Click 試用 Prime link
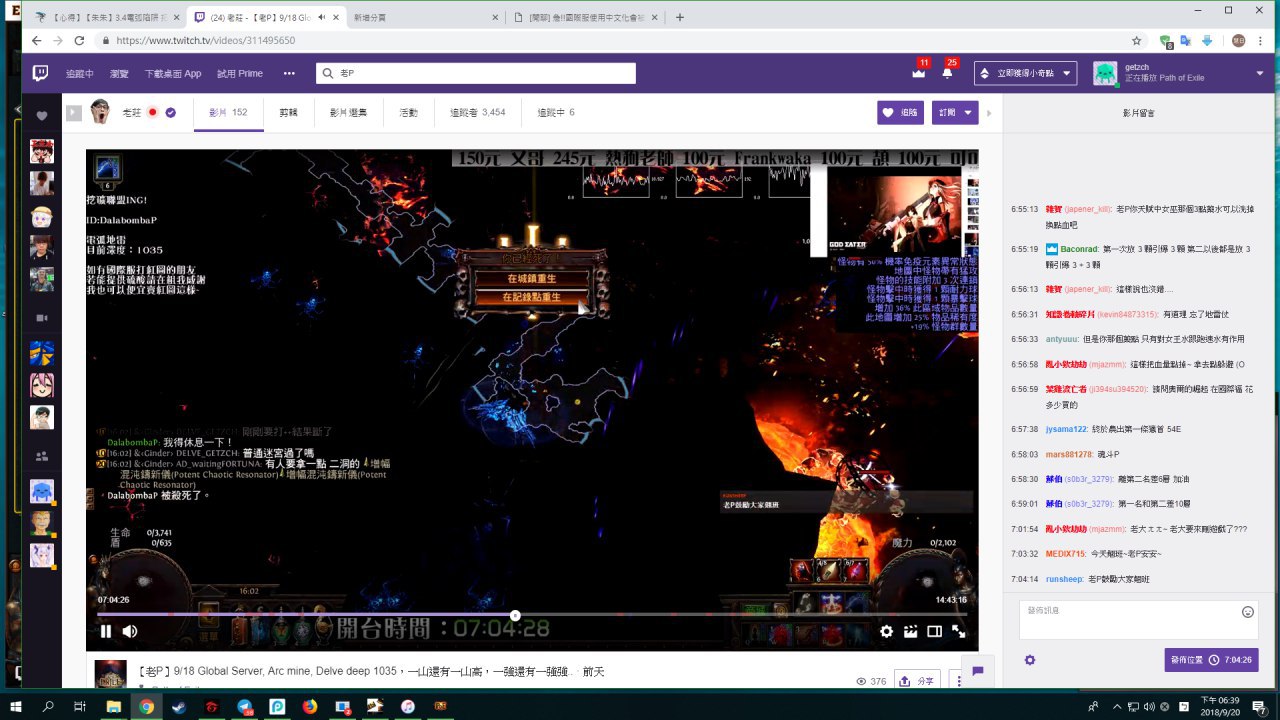 click(240, 73)
